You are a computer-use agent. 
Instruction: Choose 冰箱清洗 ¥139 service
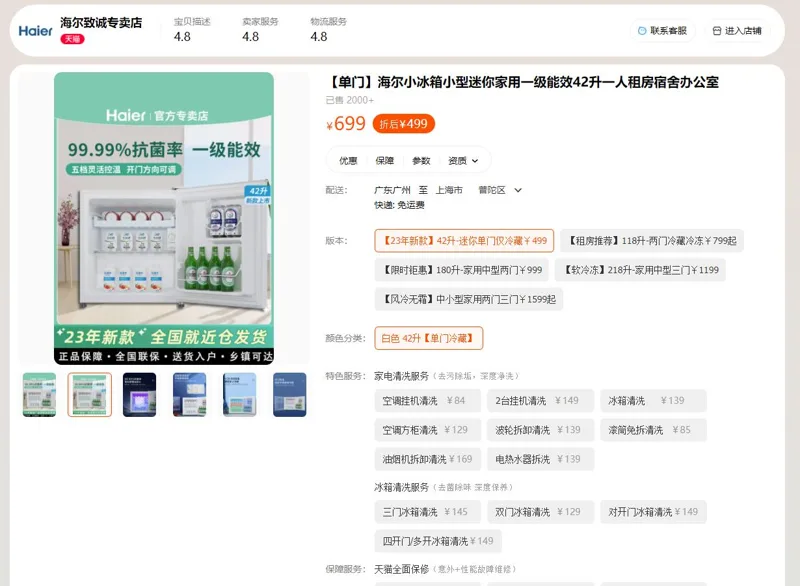coord(653,401)
